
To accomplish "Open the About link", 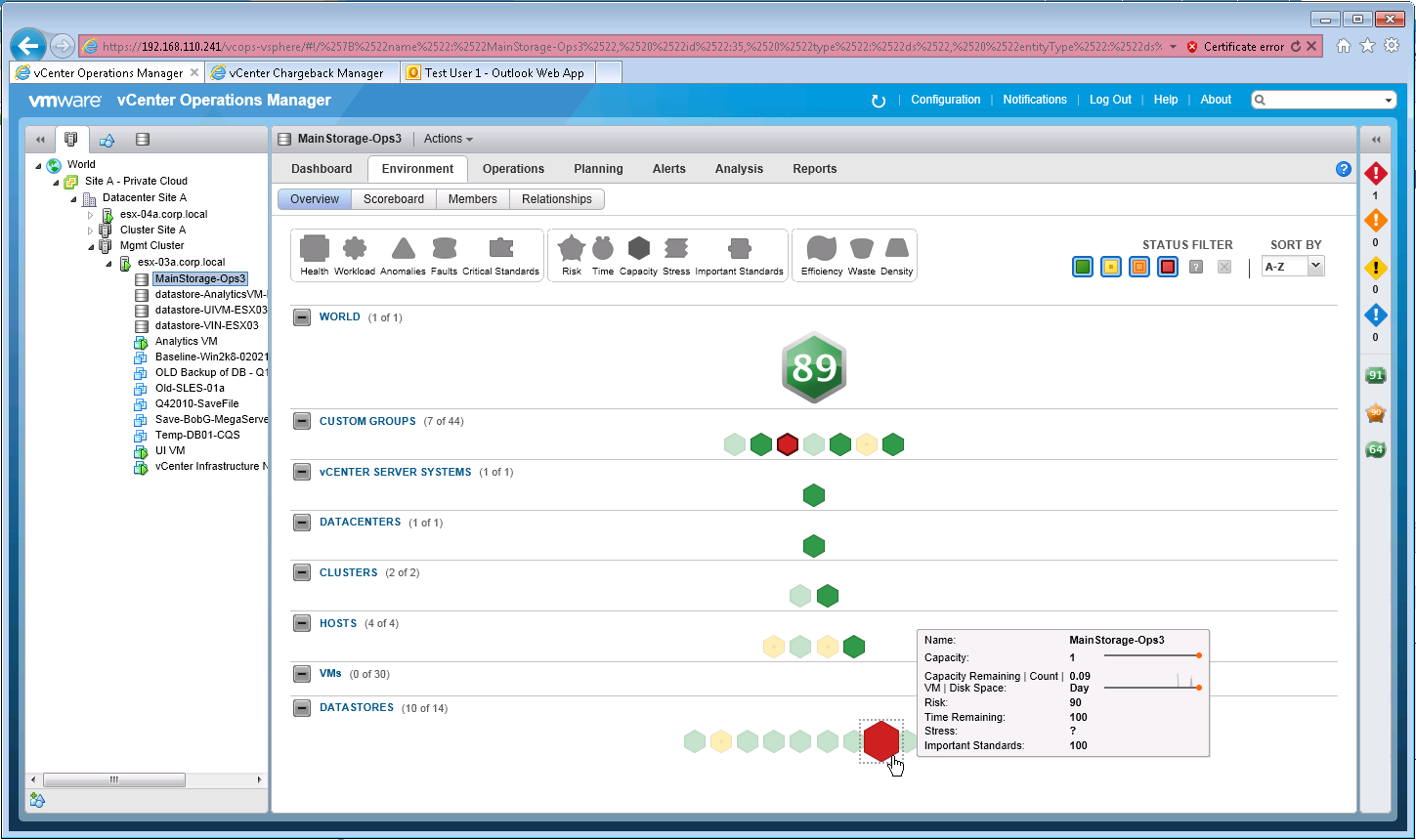I will click(x=1216, y=100).
